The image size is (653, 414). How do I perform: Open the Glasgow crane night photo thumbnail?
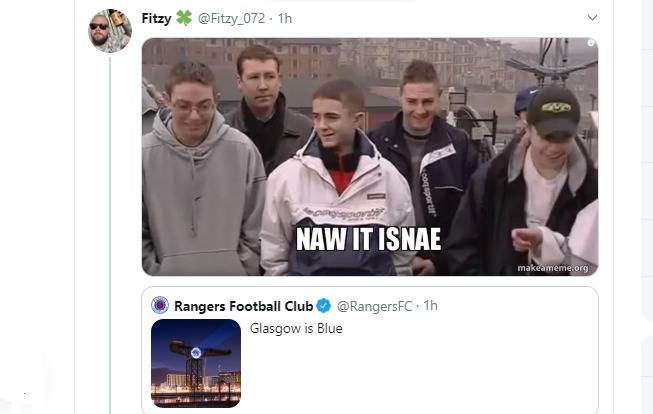tap(196, 362)
